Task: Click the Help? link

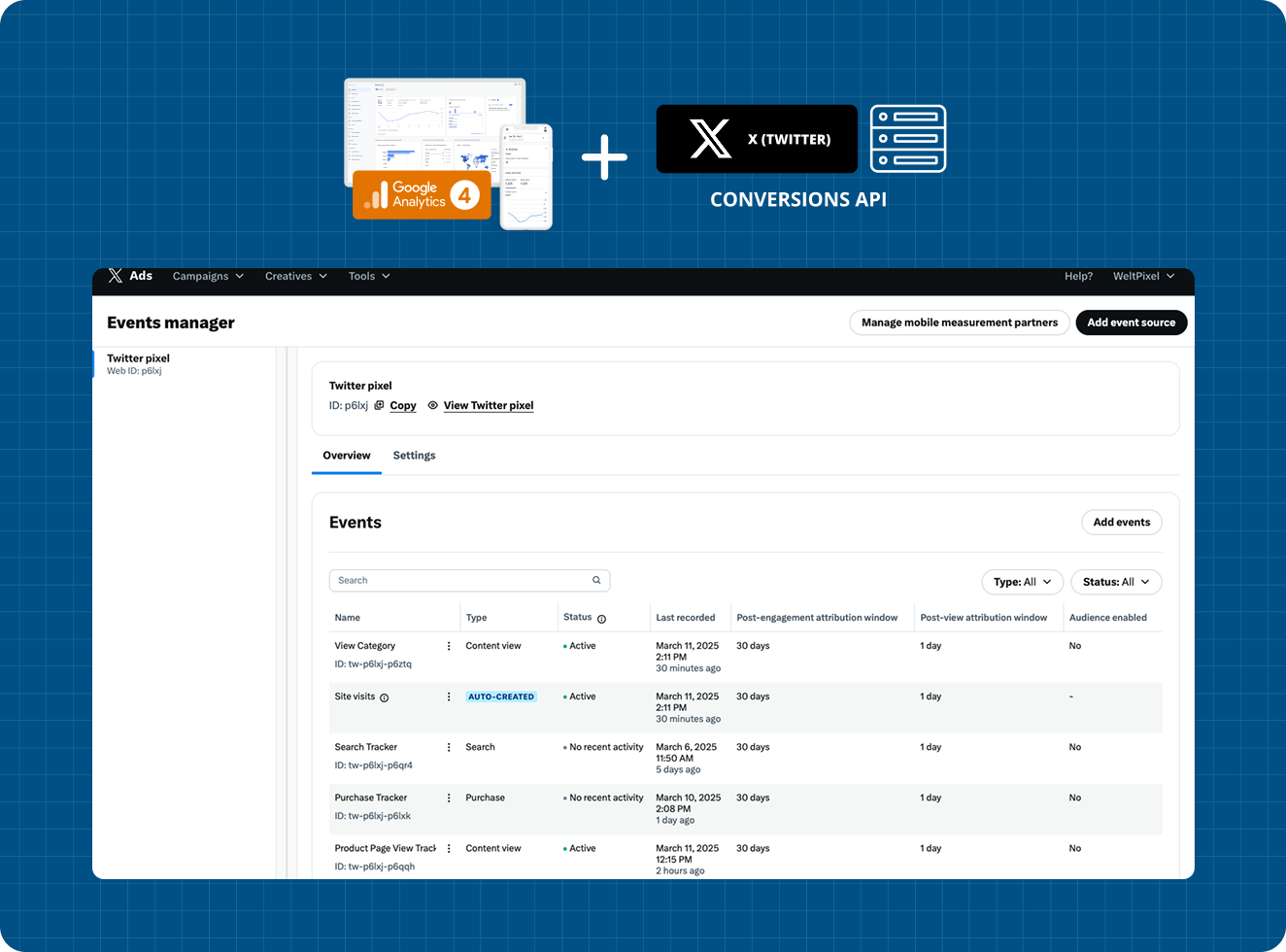Action: 1078,276
